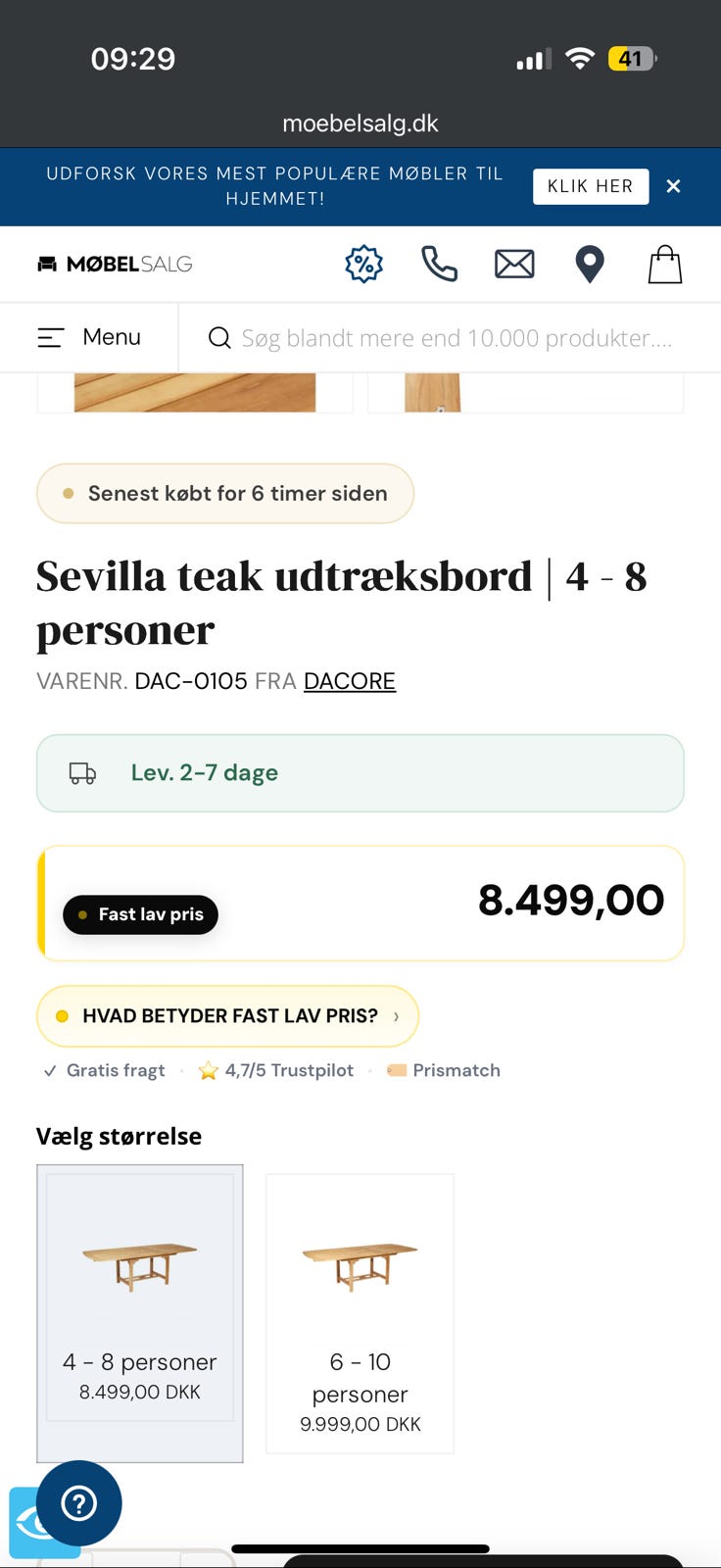This screenshot has width=721, height=1568.
Task: Expand 'Hvad betyder fast lav pris?'
Action: 227,1016
